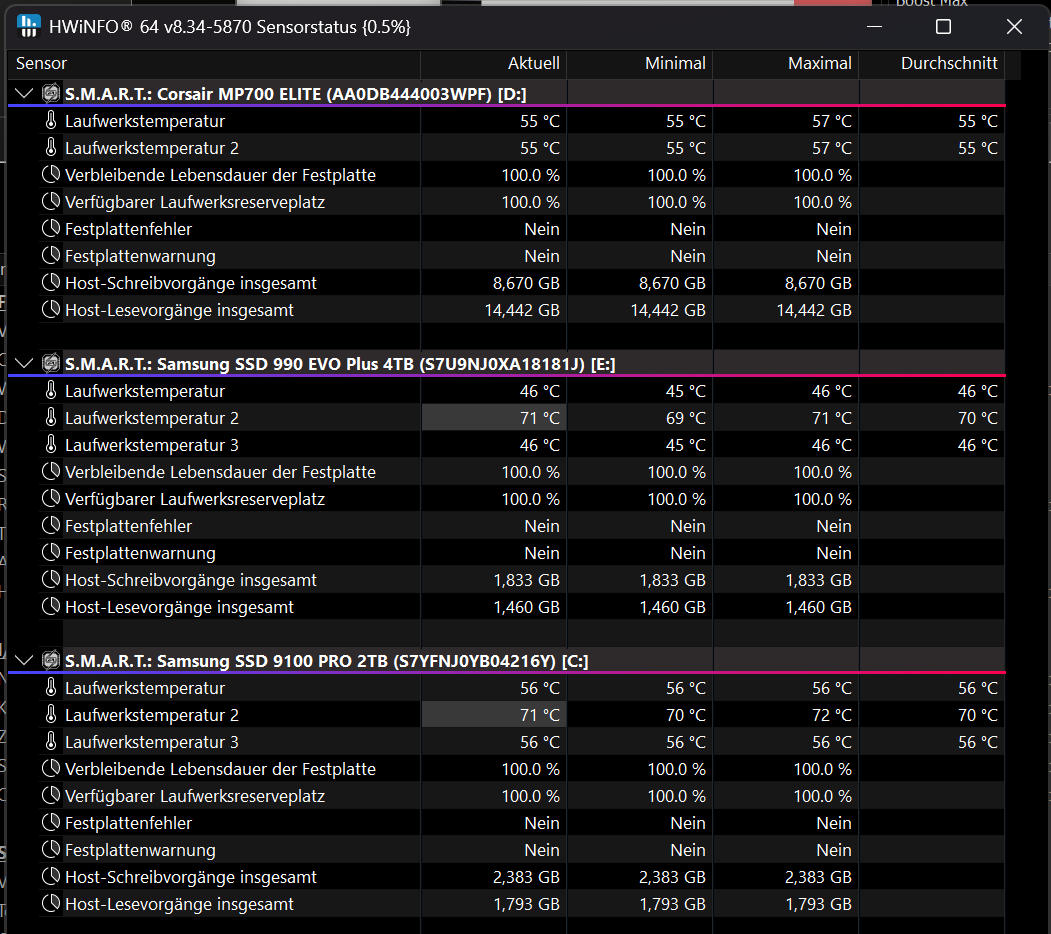Click the 14,442 GB current value
Screen dimensions: 1051x934
[x=522, y=310]
